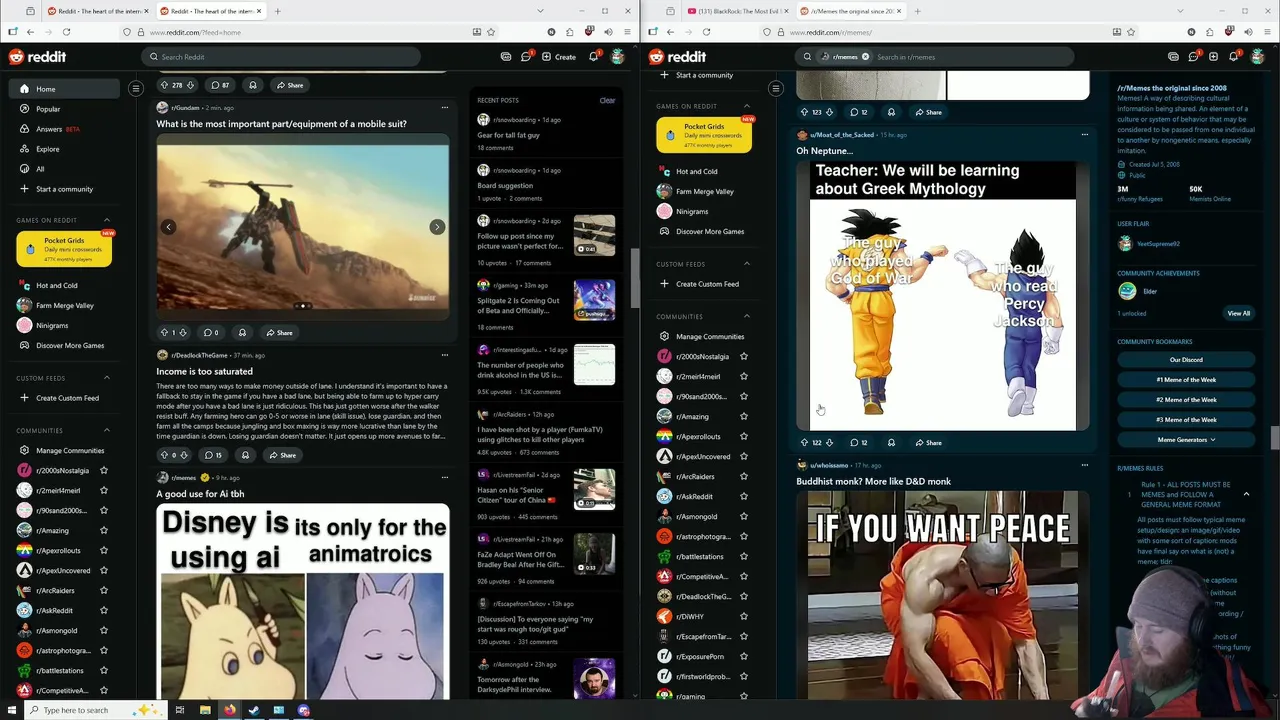1280x720 pixels.
Task: Collapse Games on Reddit section, right window
Action: [x=746, y=106]
